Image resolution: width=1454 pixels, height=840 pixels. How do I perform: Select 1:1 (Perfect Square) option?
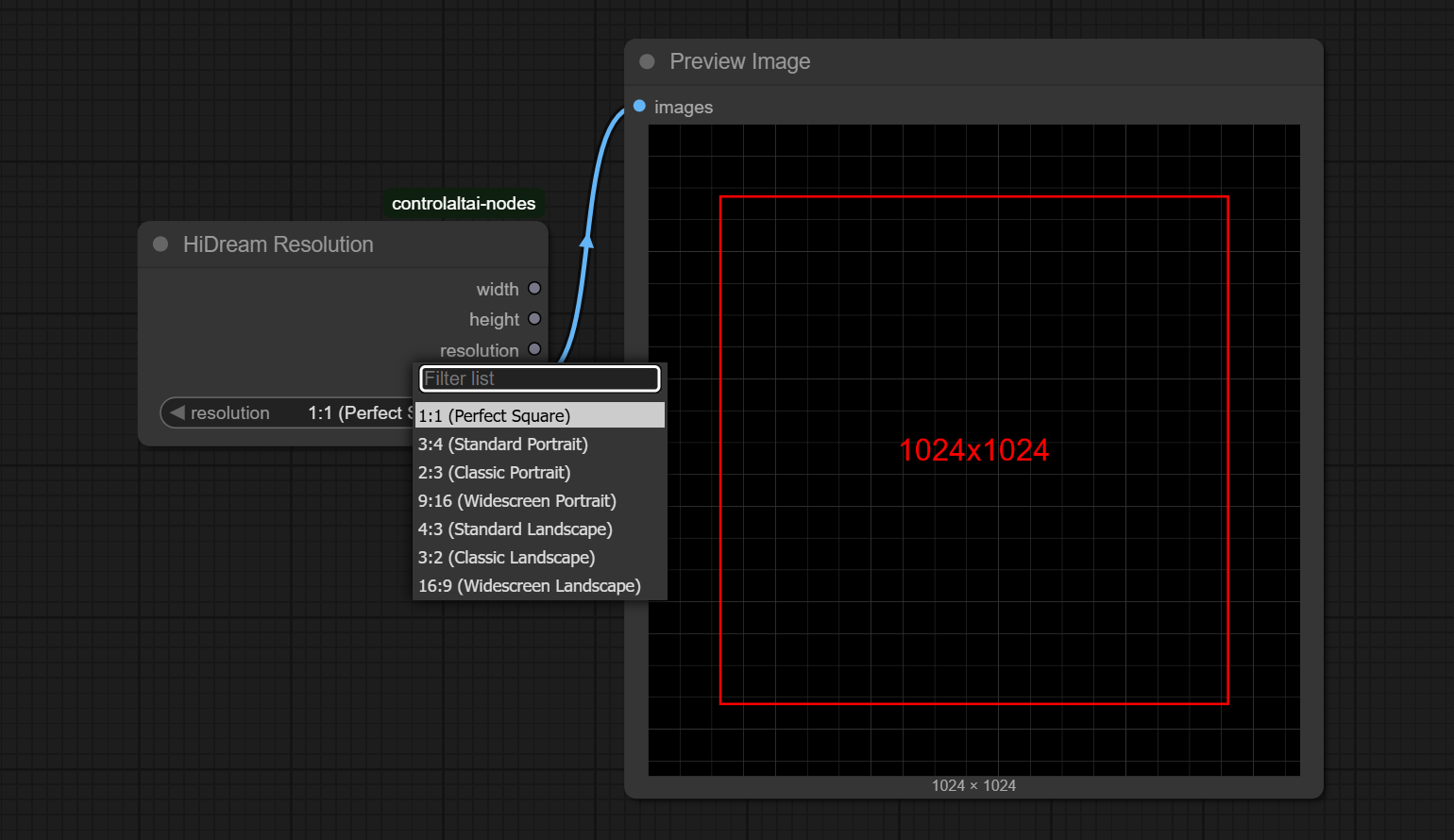point(540,415)
